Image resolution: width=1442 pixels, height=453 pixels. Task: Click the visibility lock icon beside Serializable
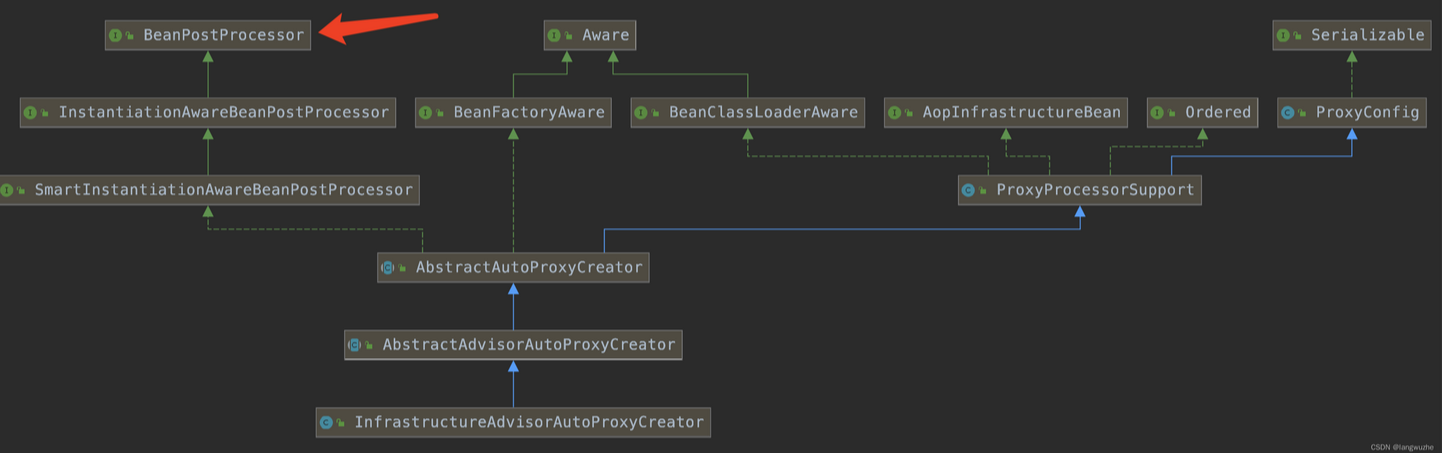pyautogui.click(x=1299, y=36)
